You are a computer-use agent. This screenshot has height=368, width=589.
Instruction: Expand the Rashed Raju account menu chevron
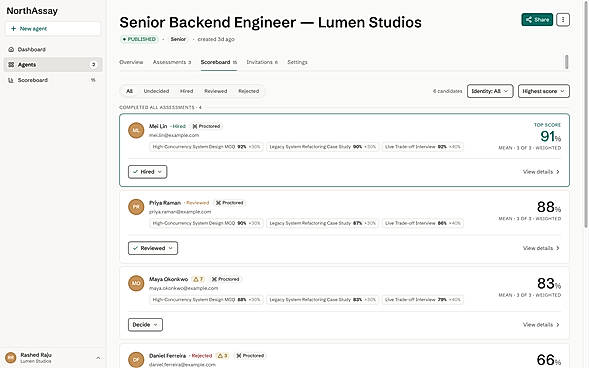point(98,358)
